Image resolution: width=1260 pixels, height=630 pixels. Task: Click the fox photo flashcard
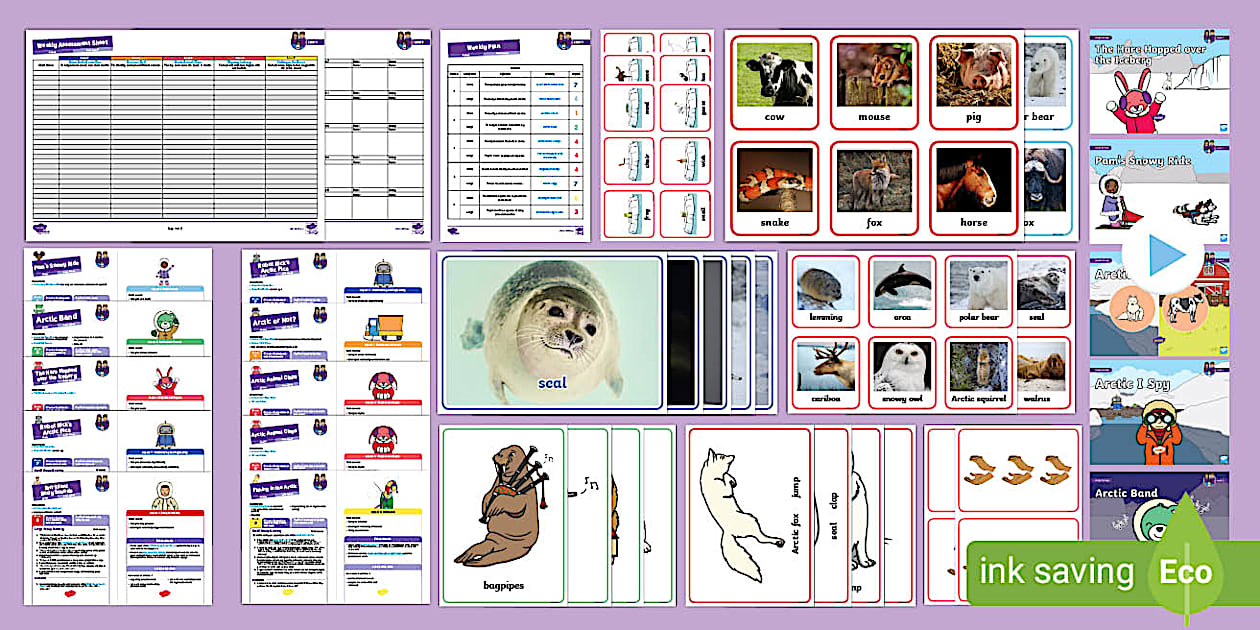[x=875, y=185]
